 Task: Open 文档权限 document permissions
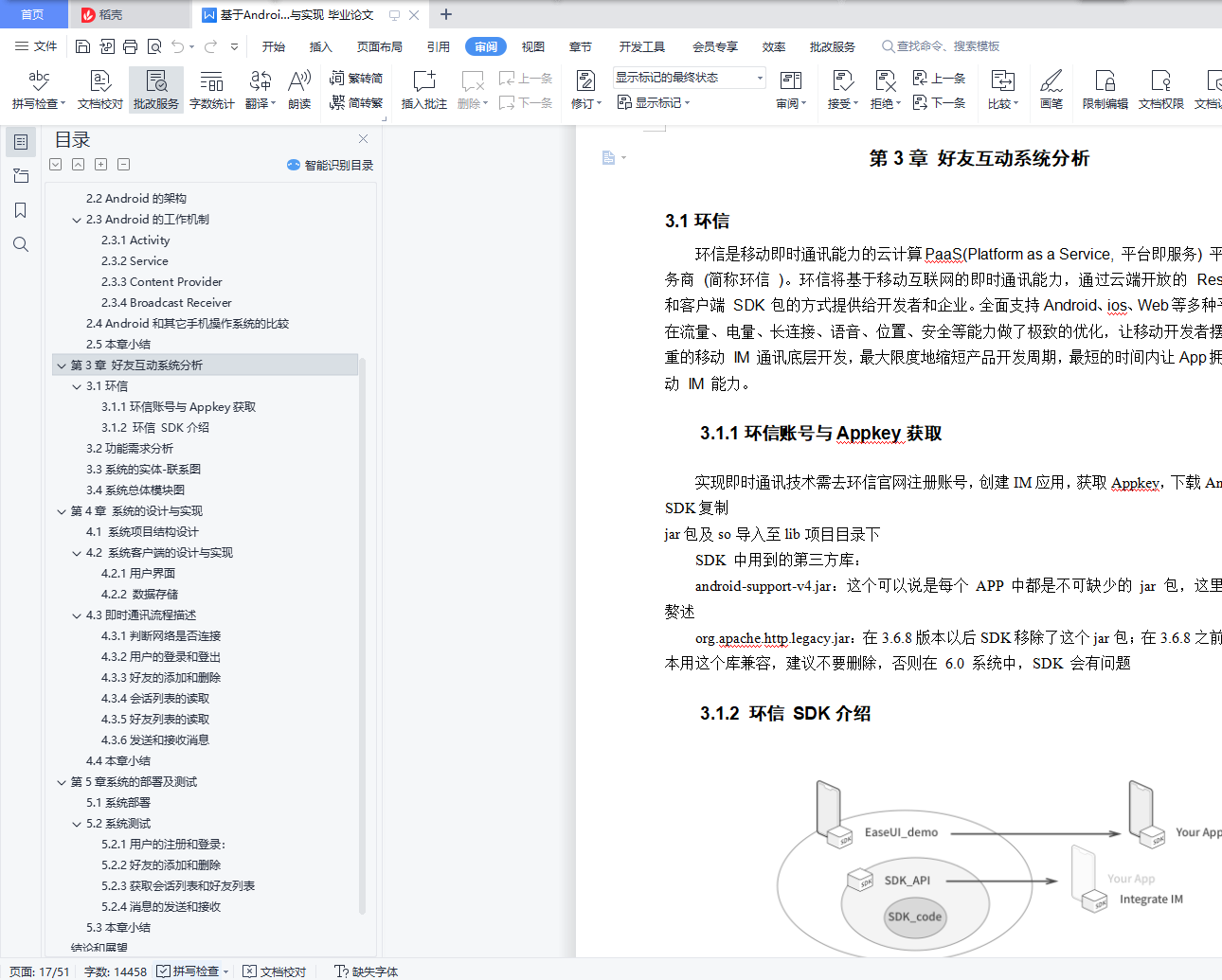click(1161, 90)
